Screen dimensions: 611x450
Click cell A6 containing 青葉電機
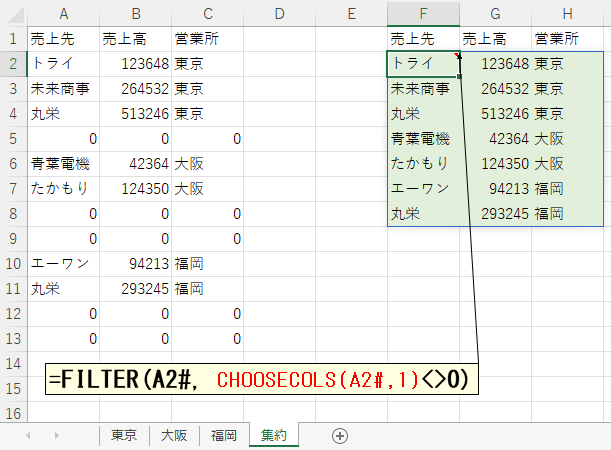[64, 164]
